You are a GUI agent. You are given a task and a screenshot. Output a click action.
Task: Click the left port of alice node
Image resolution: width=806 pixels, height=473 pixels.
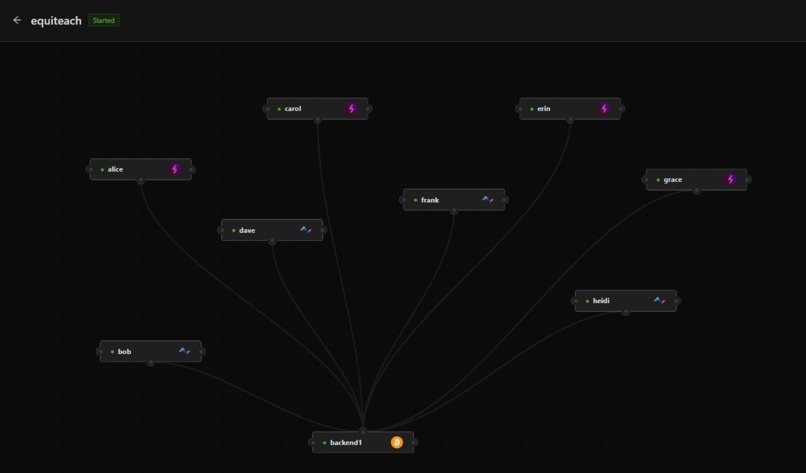click(89, 170)
